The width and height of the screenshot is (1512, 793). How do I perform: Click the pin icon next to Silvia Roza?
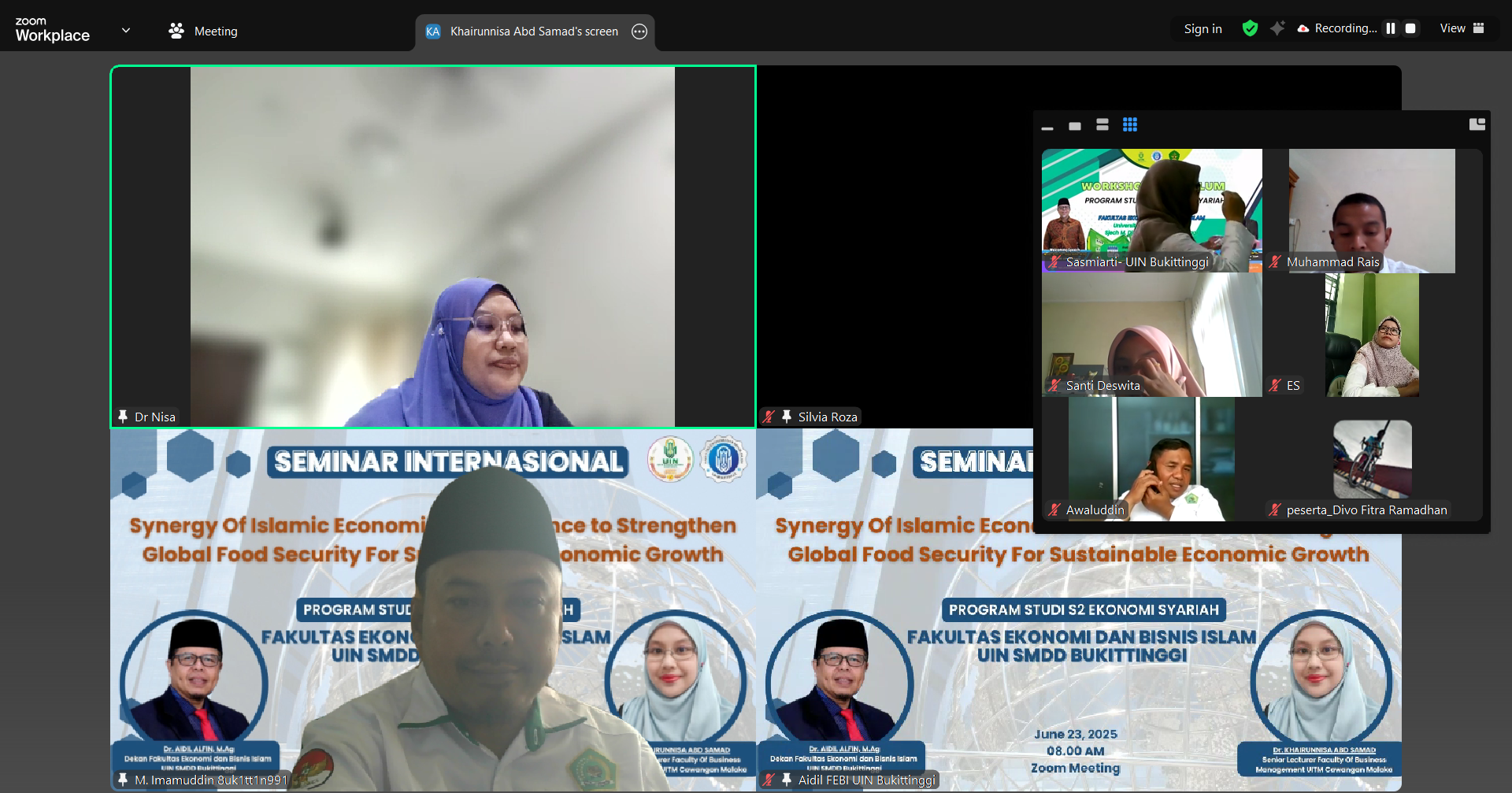click(x=787, y=417)
